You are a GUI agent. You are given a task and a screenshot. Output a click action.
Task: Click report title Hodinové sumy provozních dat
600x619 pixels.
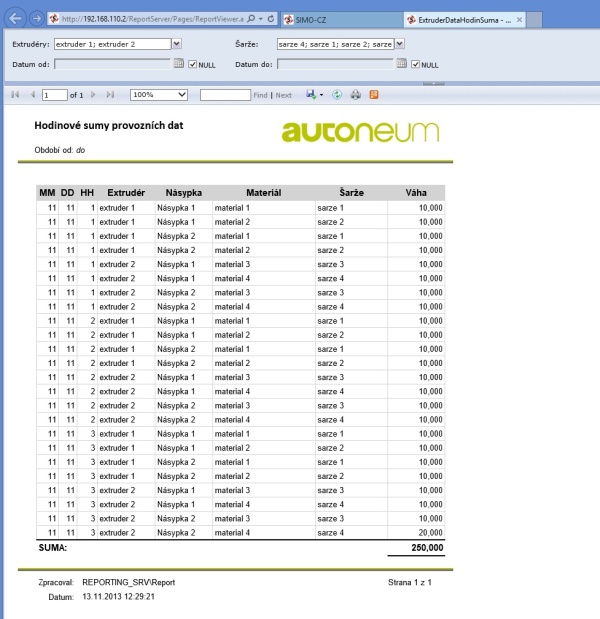(109, 126)
